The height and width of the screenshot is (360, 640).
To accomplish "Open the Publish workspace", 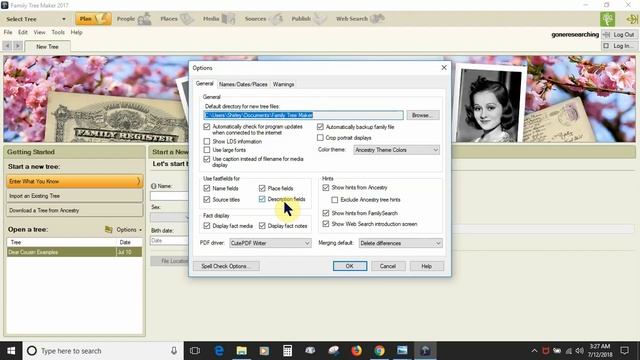I will coord(309,19).
